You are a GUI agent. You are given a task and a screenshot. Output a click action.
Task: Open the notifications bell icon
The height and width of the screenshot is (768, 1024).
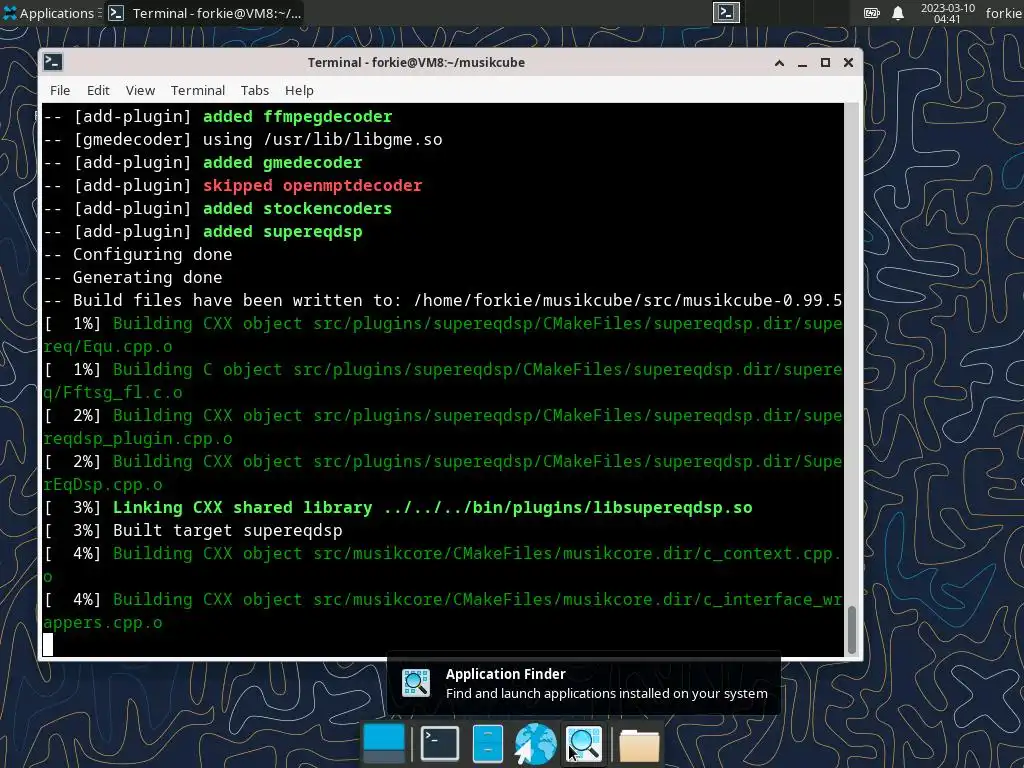(898, 13)
